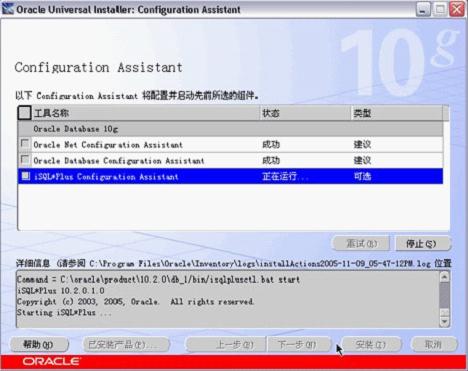Screen dimensions: 468x371
Task: Click the 状态 column header
Action: (305, 113)
